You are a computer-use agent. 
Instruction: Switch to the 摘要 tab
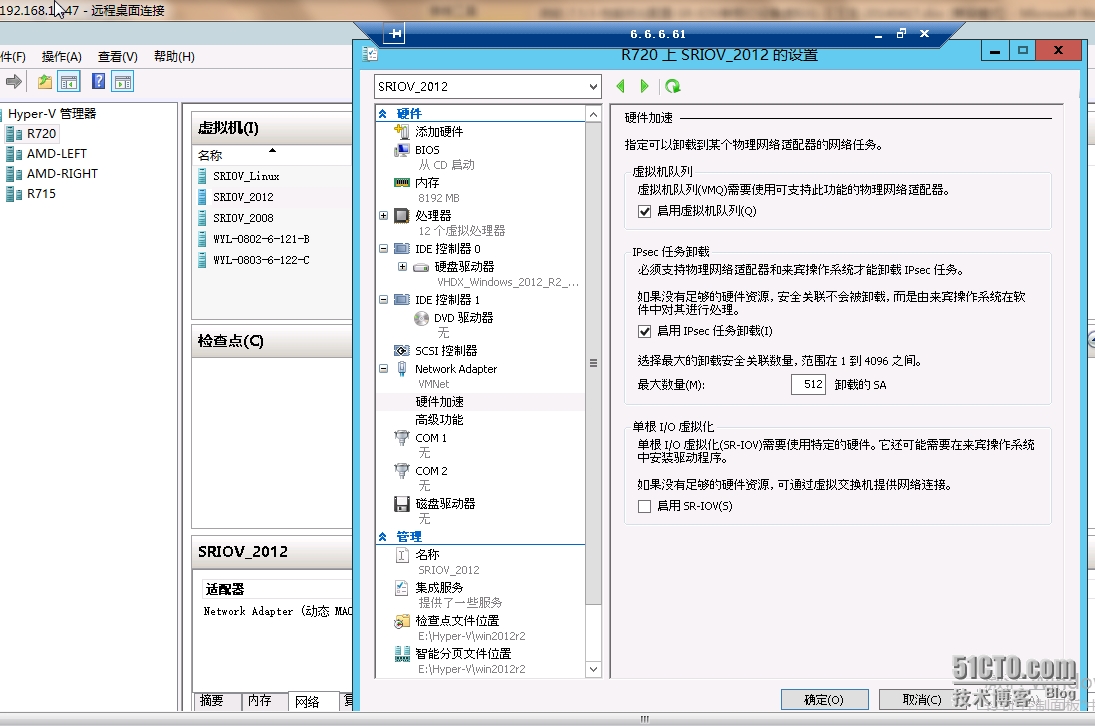(x=211, y=701)
